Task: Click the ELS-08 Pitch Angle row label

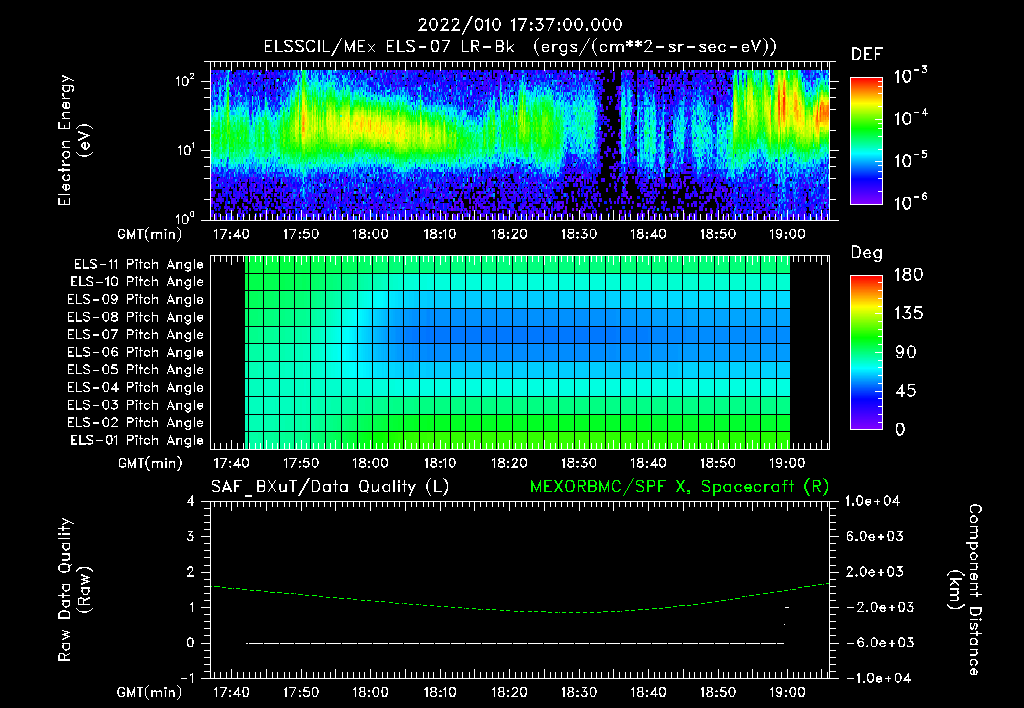Action: click(x=136, y=317)
